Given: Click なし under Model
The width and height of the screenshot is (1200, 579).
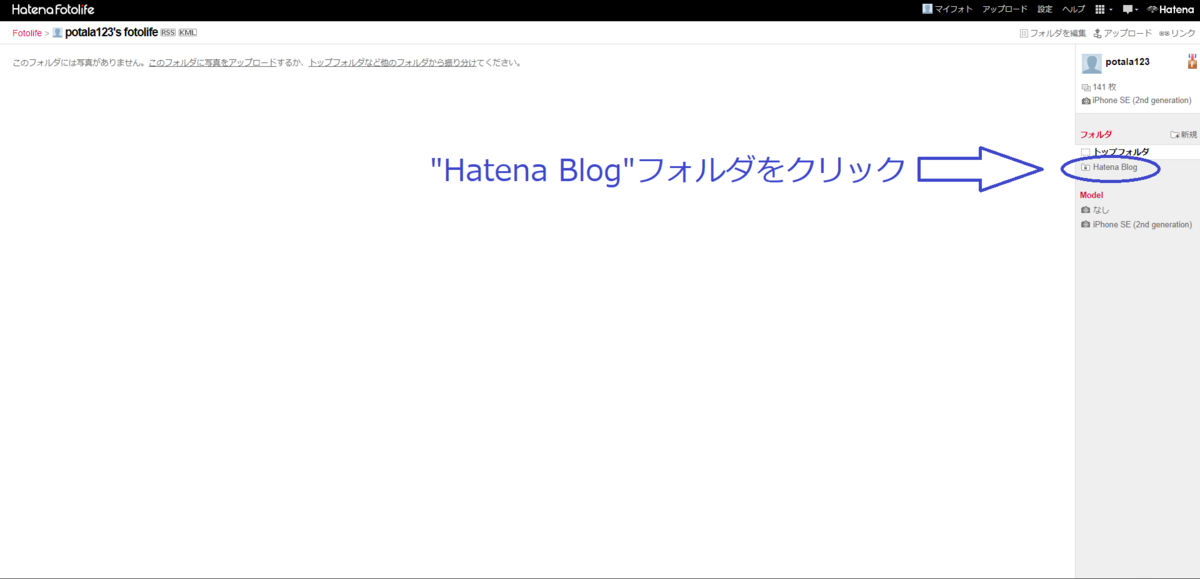Looking at the screenshot, I should (x=1096, y=210).
